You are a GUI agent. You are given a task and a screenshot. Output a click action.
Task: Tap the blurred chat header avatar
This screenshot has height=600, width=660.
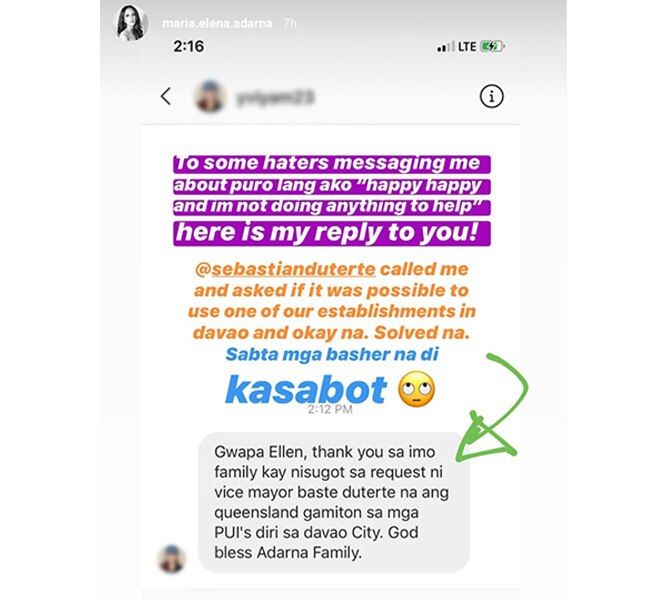pos(210,96)
